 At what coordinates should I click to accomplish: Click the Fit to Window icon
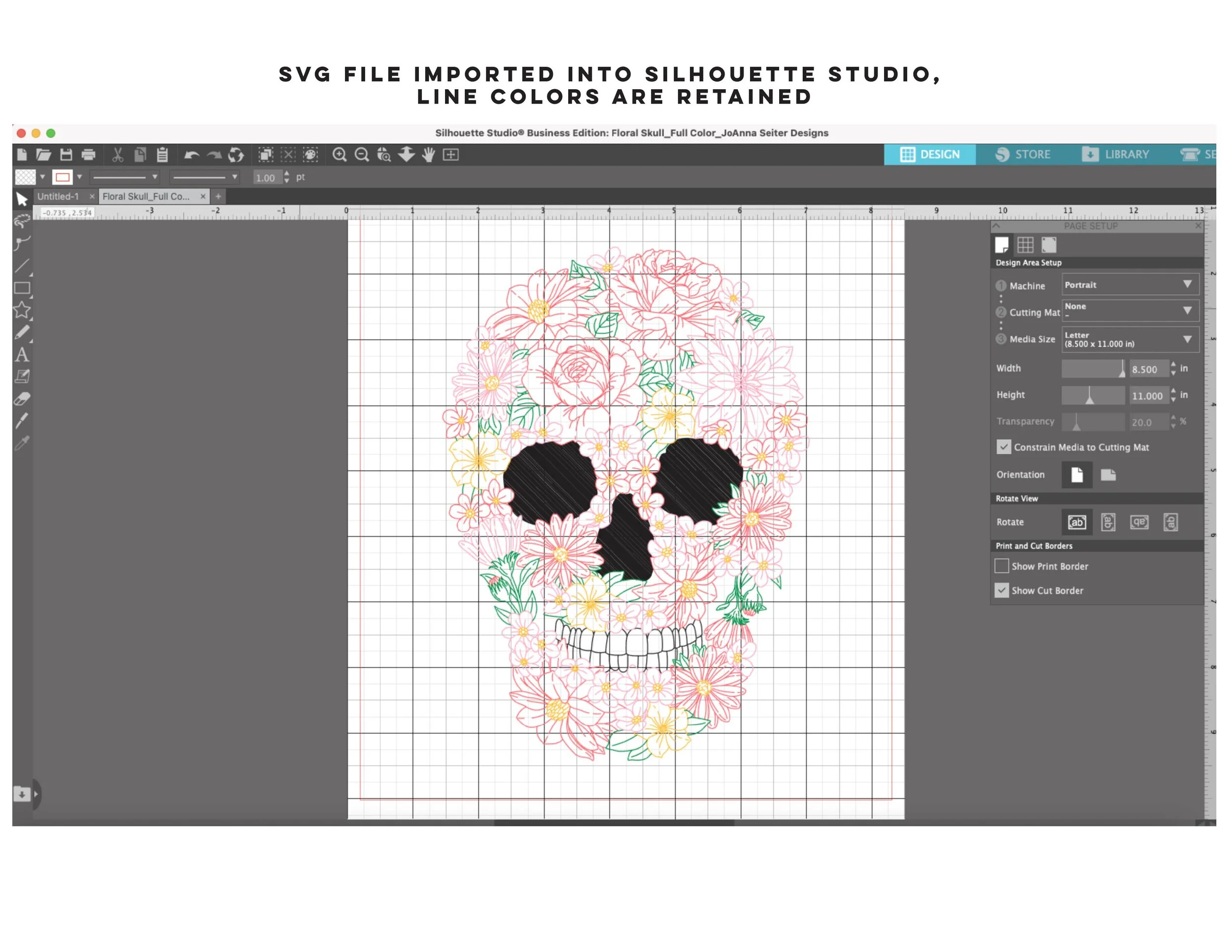(x=451, y=155)
